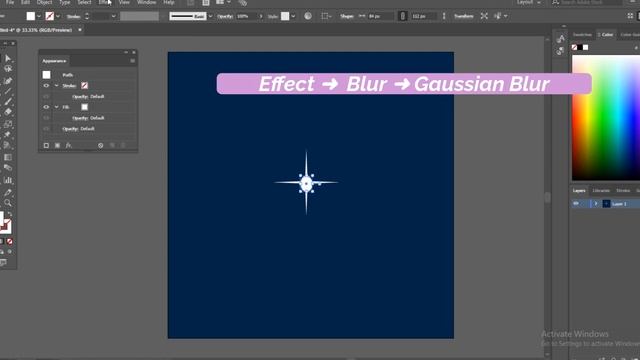
Task: Click stroke swatch in Appearance Stroke row
Action: [84, 86]
